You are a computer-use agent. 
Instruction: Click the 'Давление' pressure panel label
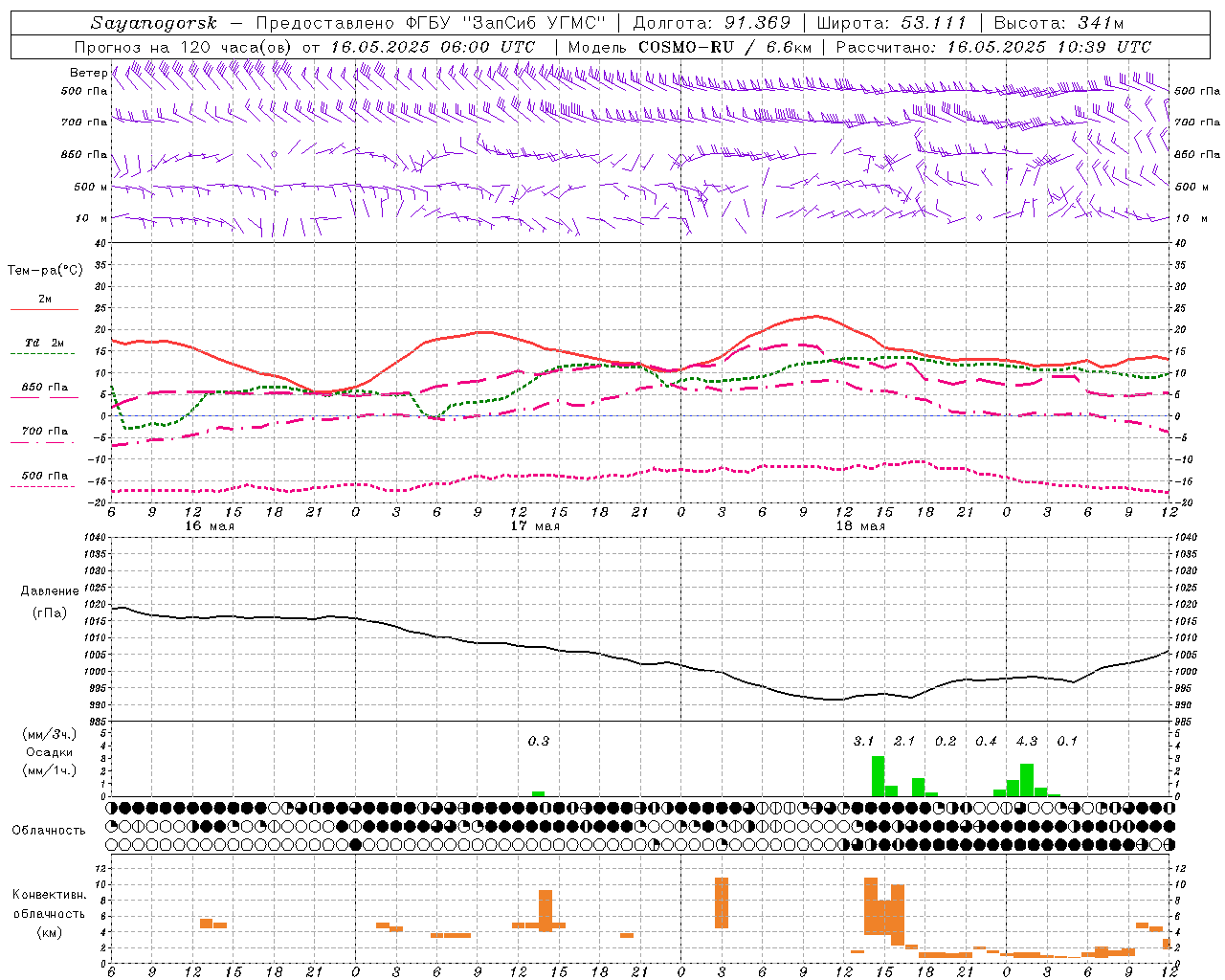coord(49,591)
